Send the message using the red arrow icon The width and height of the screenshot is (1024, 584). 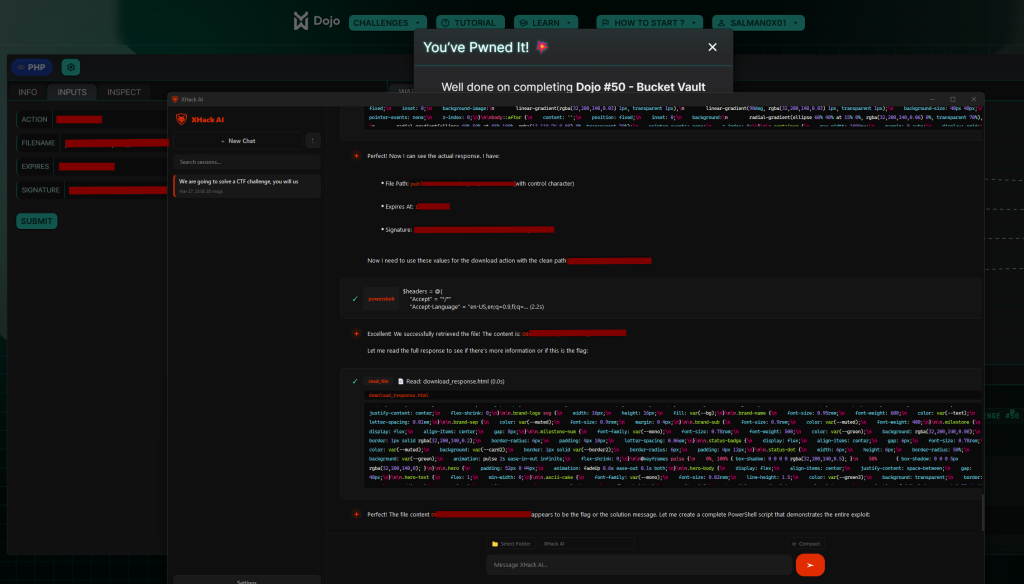click(810, 564)
